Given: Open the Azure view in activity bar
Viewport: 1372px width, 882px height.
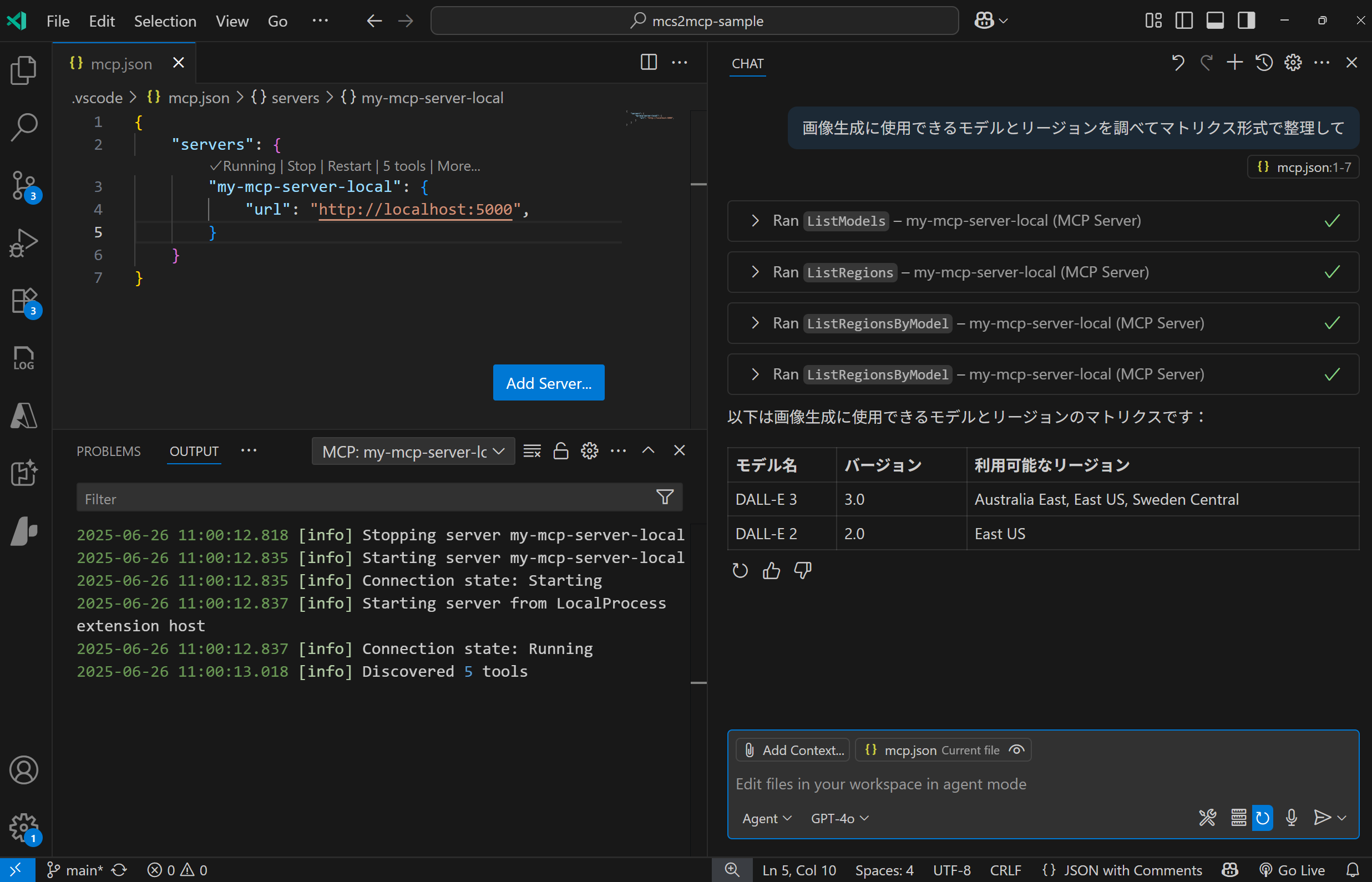Looking at the screenshot, I should pyautogui.click(x=23, y=417).
